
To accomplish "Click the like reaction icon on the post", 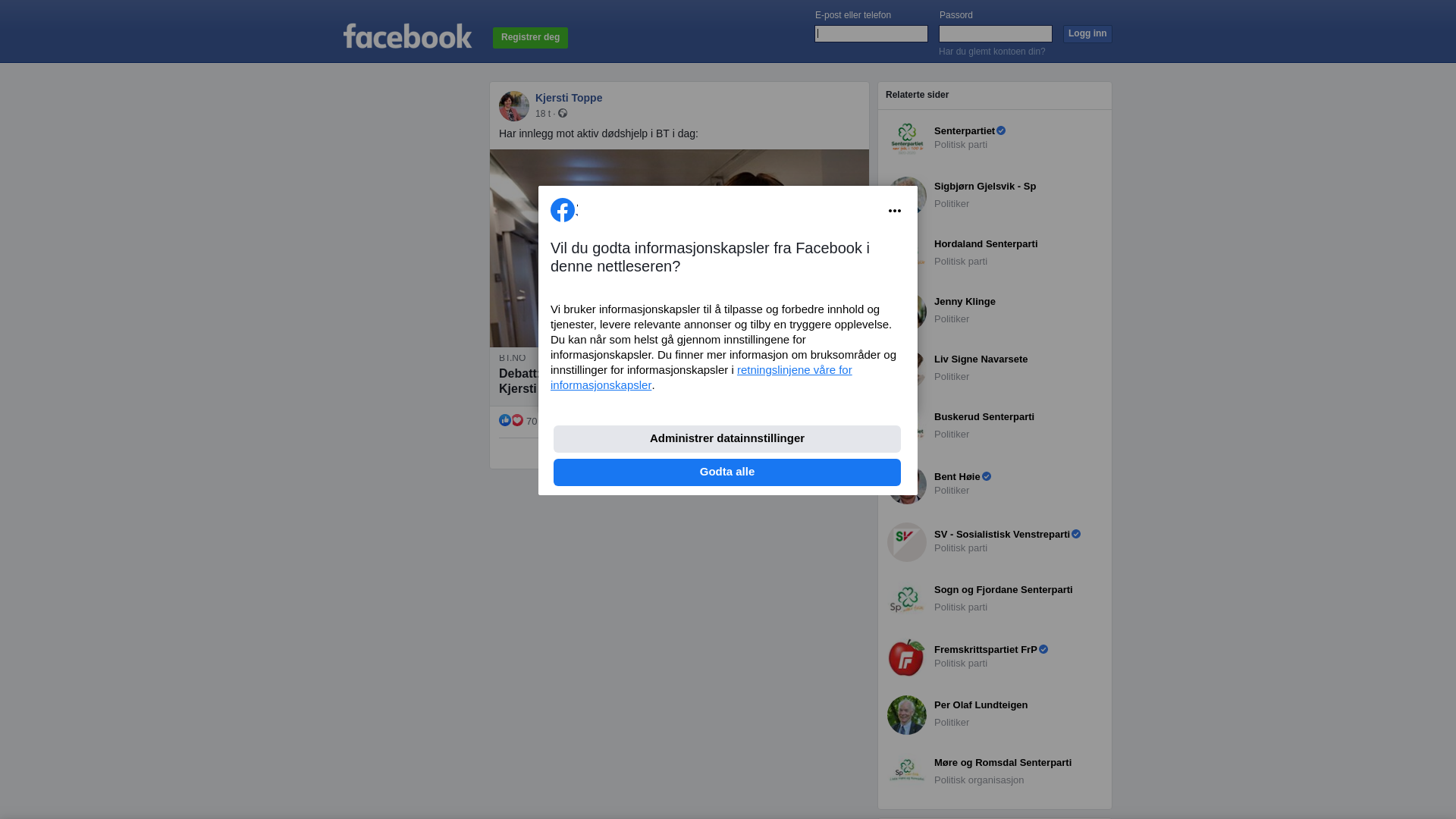I will tap(505, 420).
